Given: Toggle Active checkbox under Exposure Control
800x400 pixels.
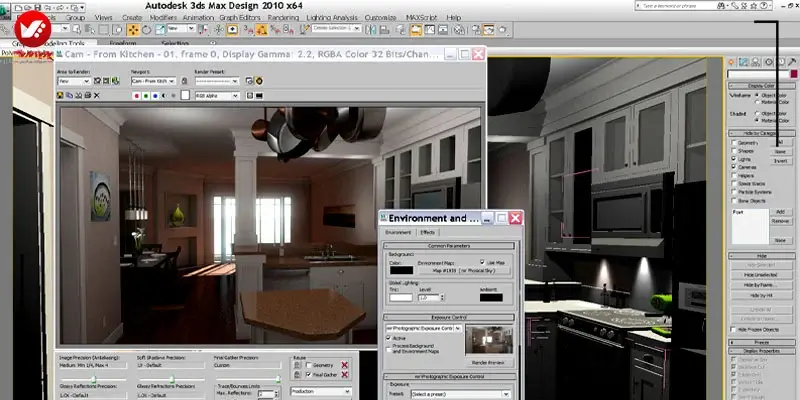Looking at the screenshot, I should tap(389, 338).
